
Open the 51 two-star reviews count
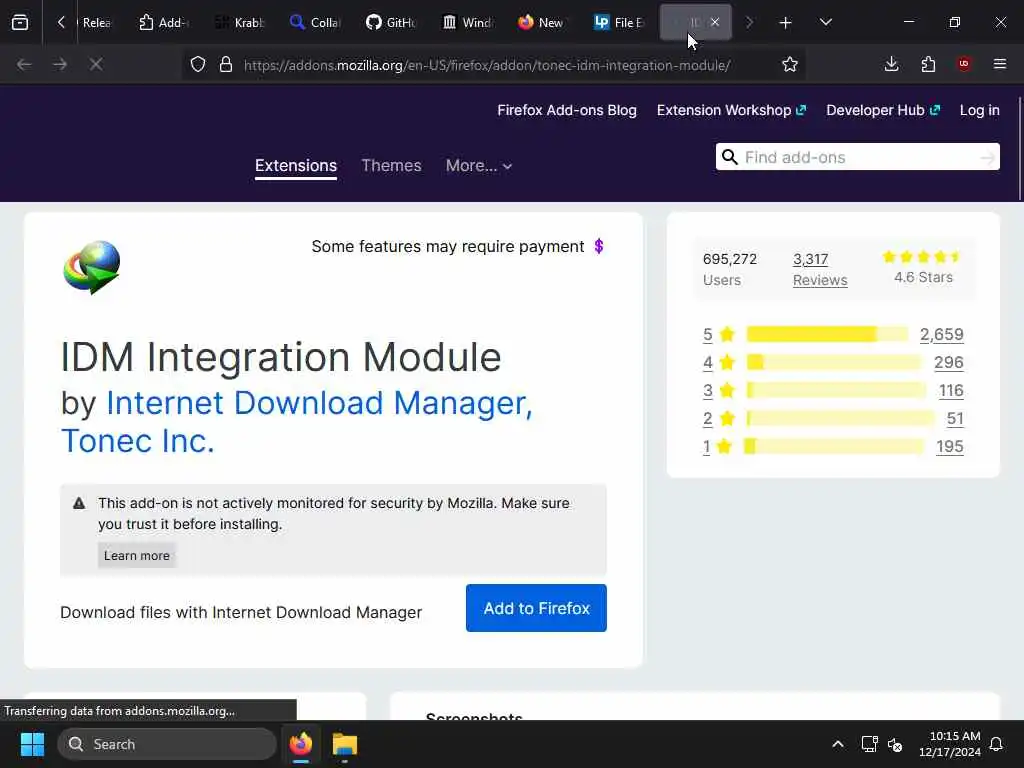(x=955, y=419)
